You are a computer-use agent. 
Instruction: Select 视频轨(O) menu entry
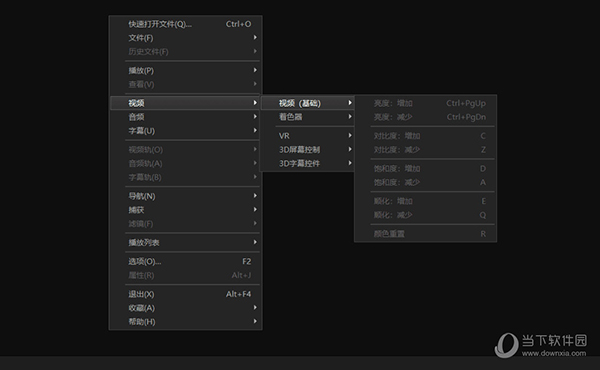186,150
